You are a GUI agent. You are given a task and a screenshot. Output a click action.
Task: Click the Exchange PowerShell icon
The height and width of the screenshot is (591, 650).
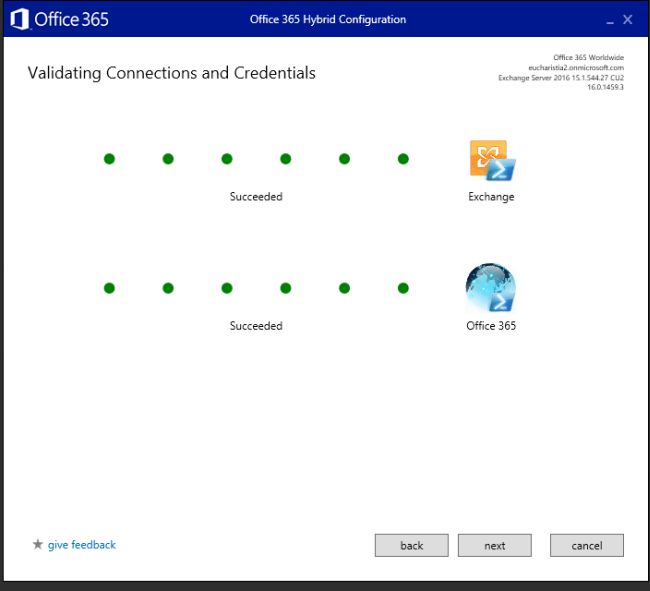point(492,160)
